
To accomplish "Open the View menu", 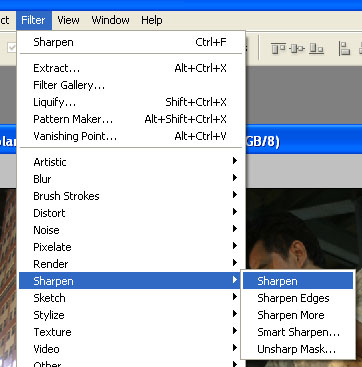I will coord(68,20).
